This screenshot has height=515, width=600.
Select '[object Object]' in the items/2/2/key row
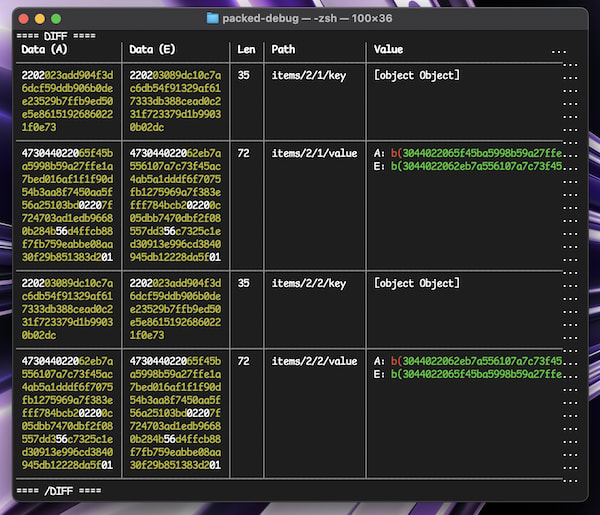pyautogui.click(x=417, y=284)
